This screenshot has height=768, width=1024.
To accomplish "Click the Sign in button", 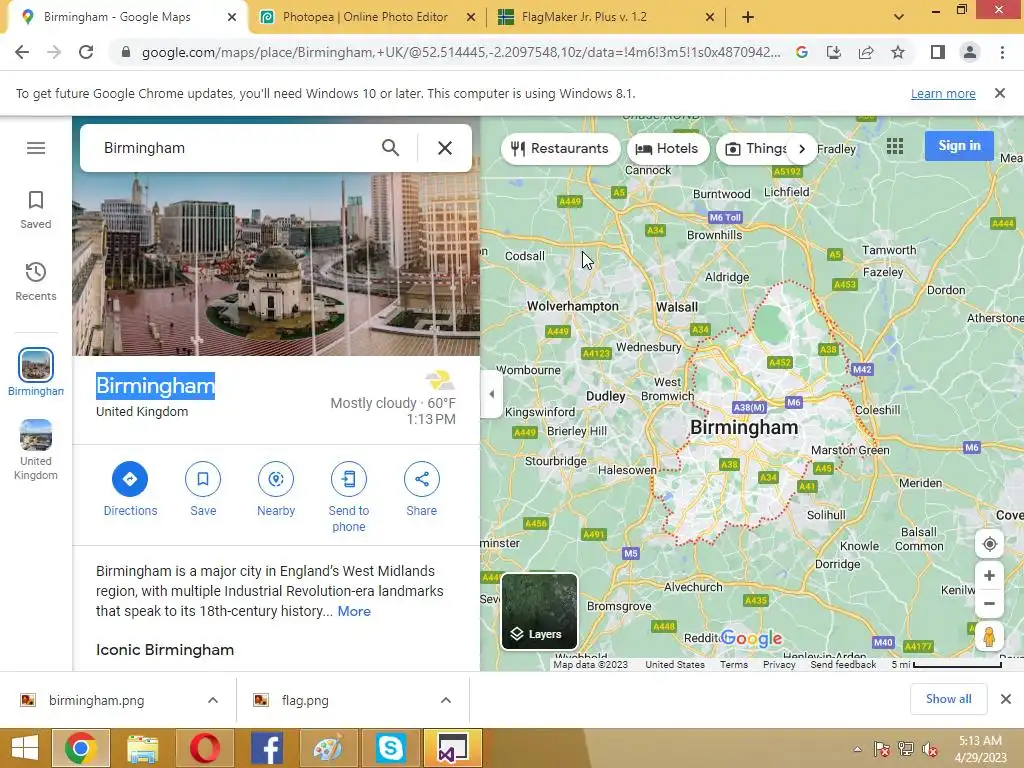I will (x=959, y=146).
